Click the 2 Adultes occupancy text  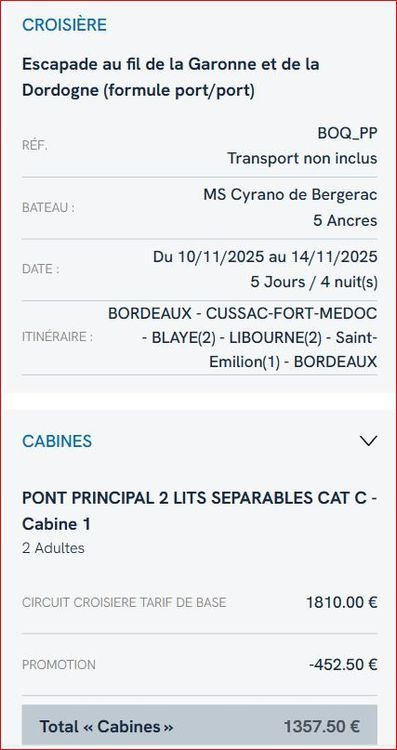pos(53,548)
